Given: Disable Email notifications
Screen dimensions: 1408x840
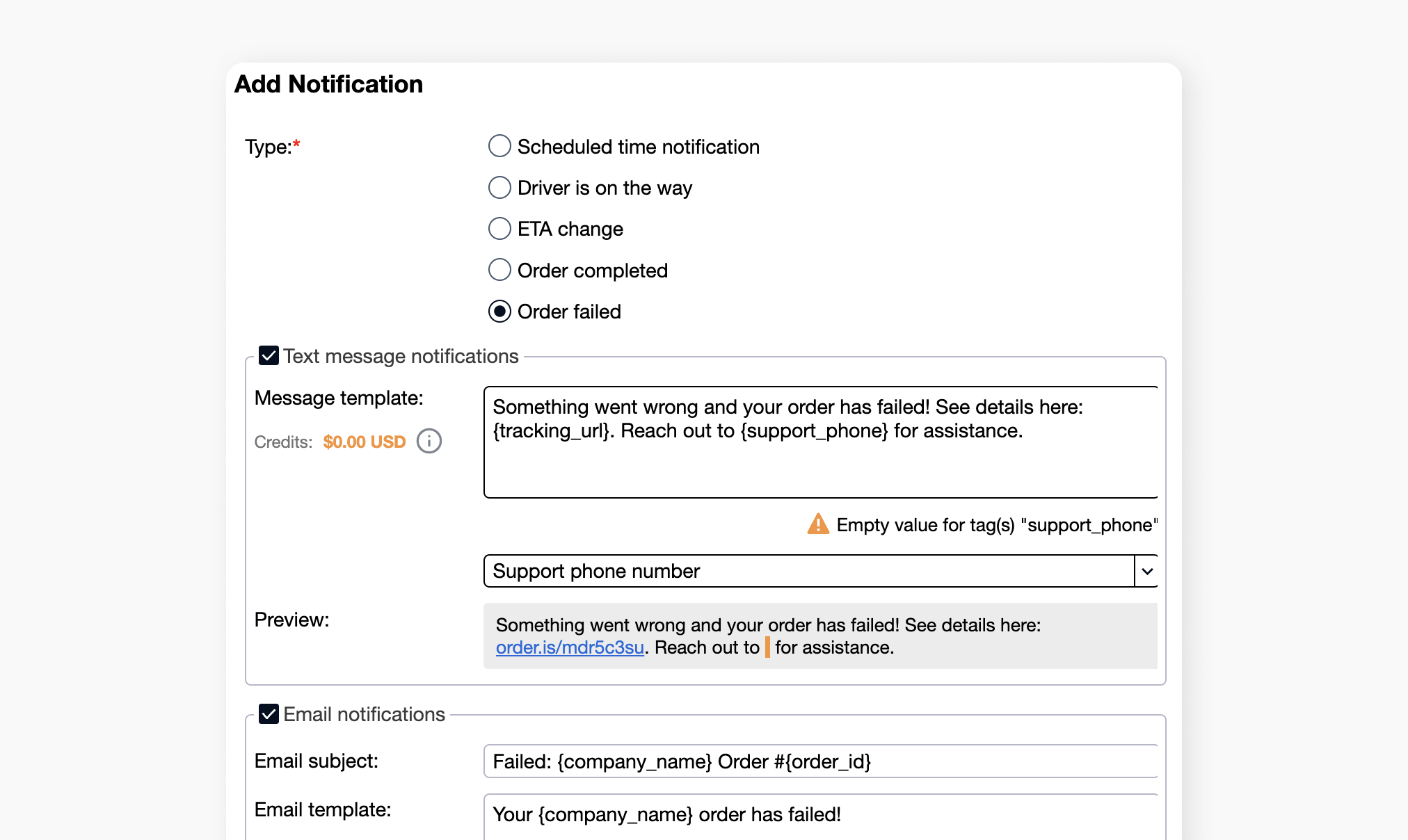Looking at the screenshot, I should point(269,714).
